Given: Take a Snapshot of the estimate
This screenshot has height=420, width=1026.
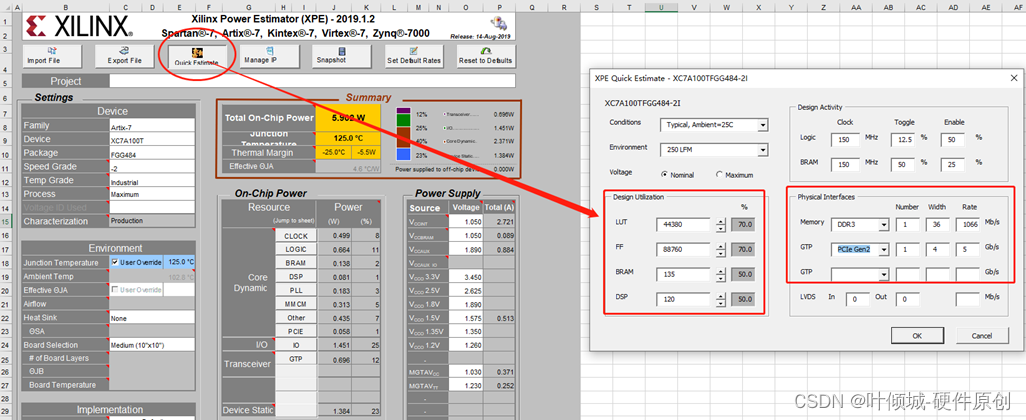Looking at the screenshot, I should [x=341, y=56].
